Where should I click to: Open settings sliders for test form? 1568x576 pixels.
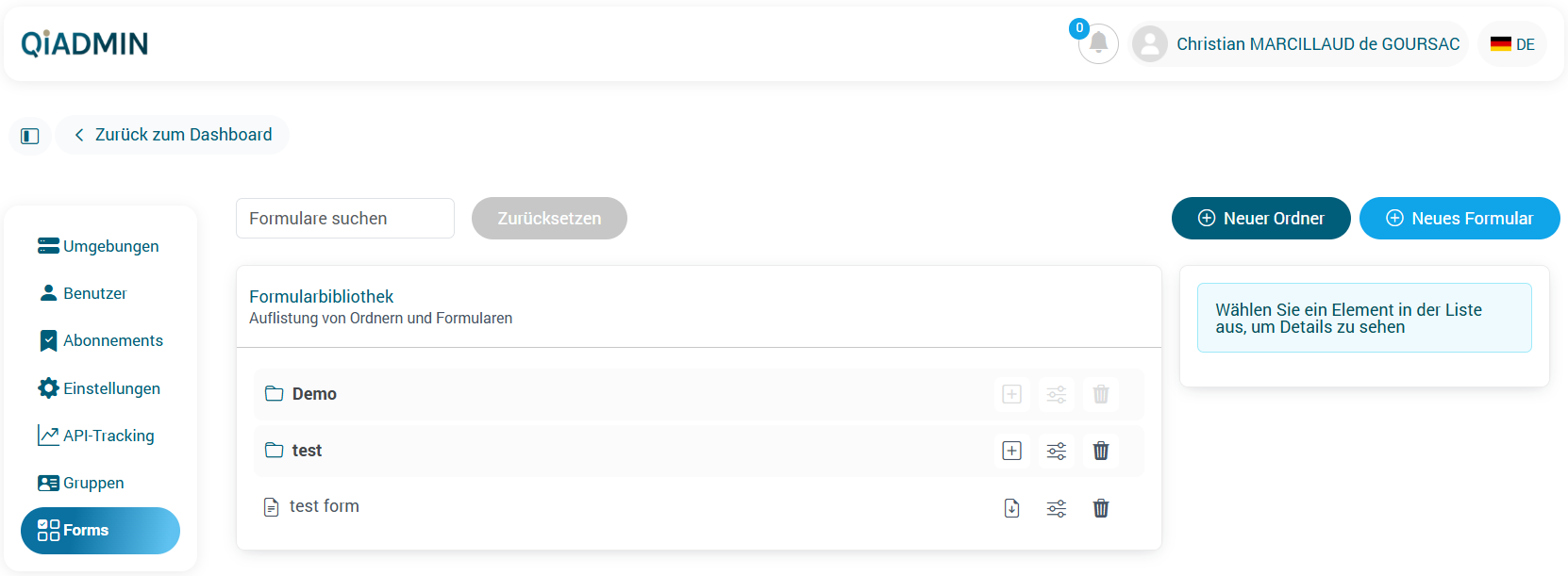click(x=1057, y=508)
